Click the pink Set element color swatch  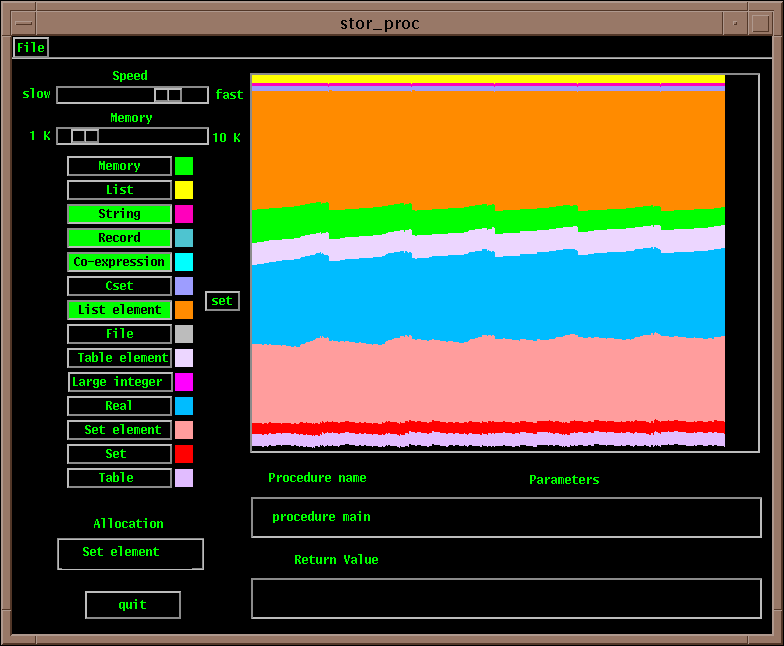(x=184, y=430)
